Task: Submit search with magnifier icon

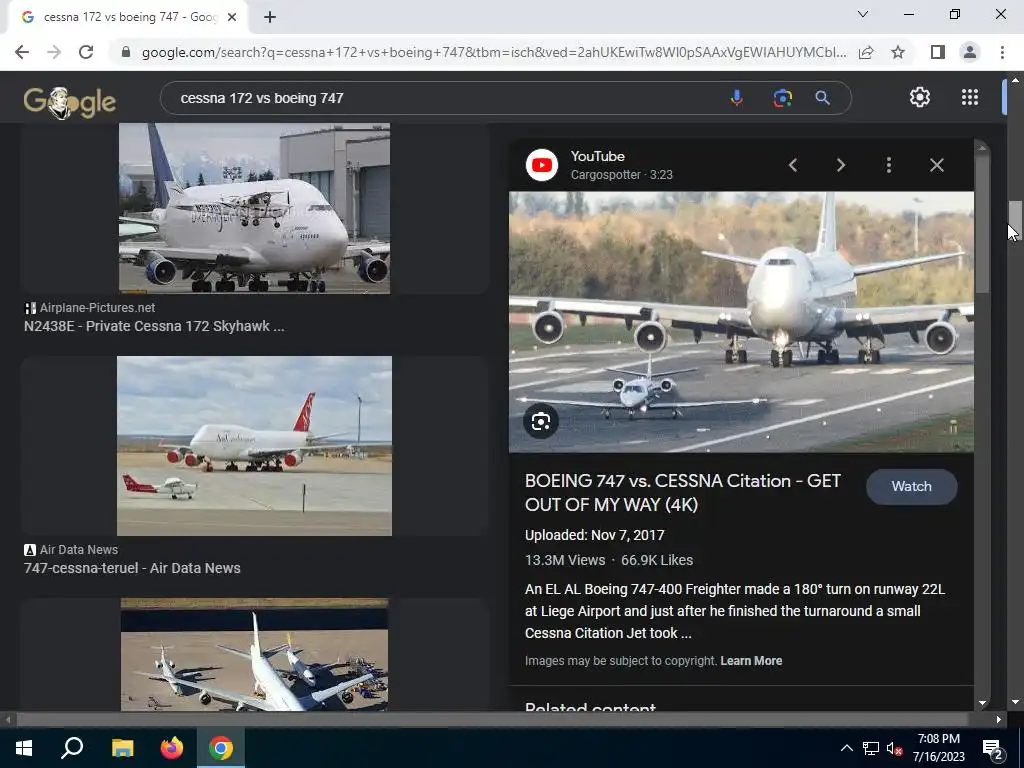Action: 823,98
